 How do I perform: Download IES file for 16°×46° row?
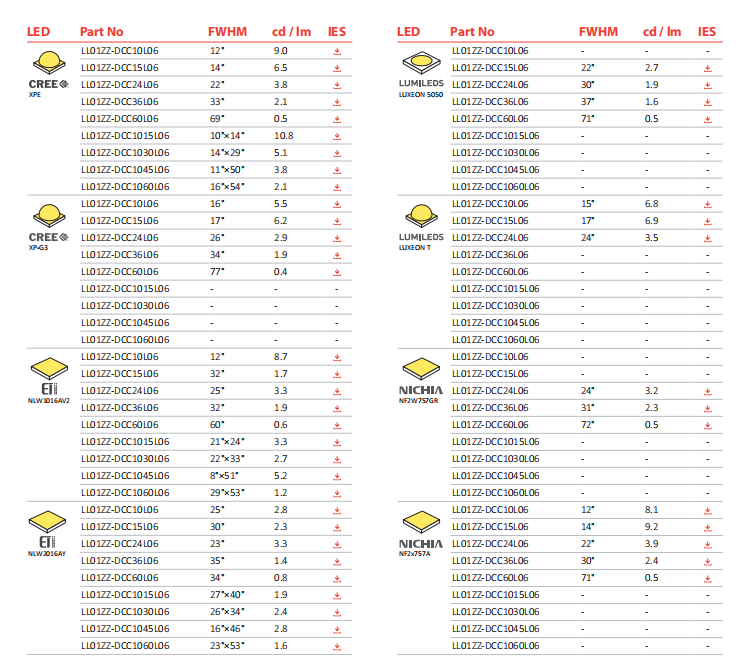pyautogui.click(x=337, y=629)
